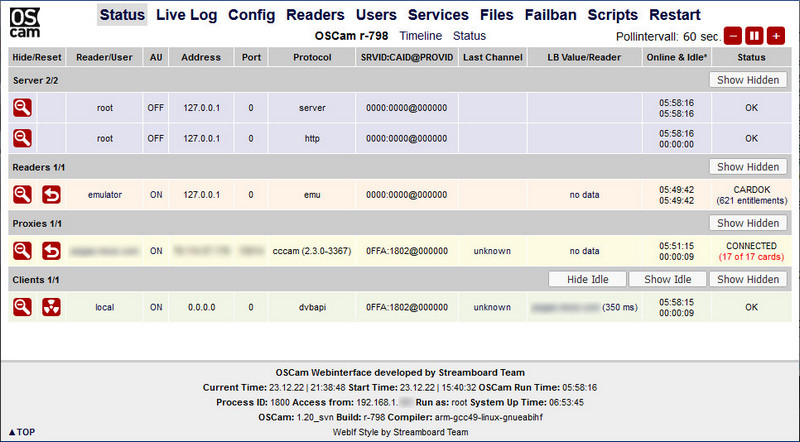Click the Online & Idle column header
The image size is (800, 442).
pos(677,57)
